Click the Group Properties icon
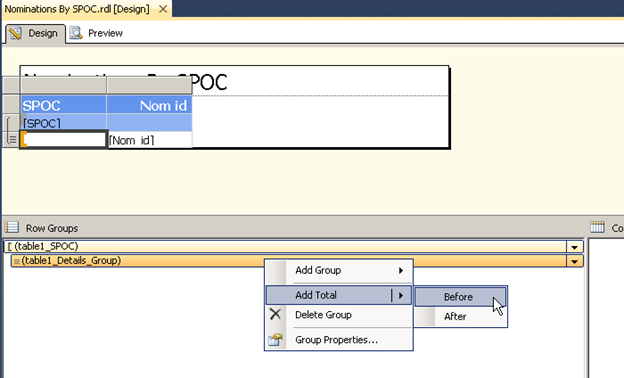Screen dimensions: 624x378 275,339
